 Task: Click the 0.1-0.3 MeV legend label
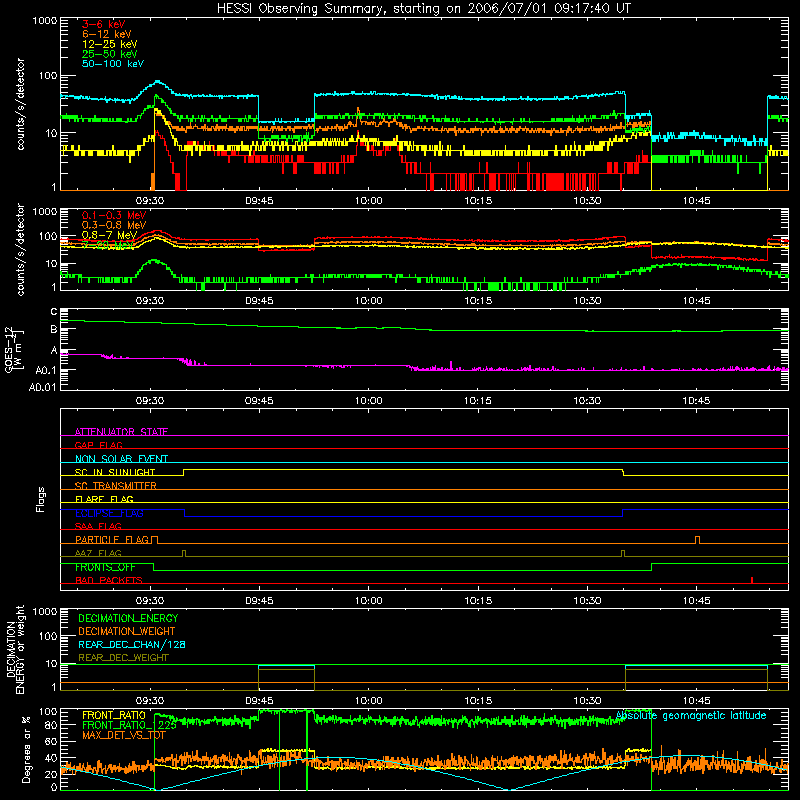(114, 215)
